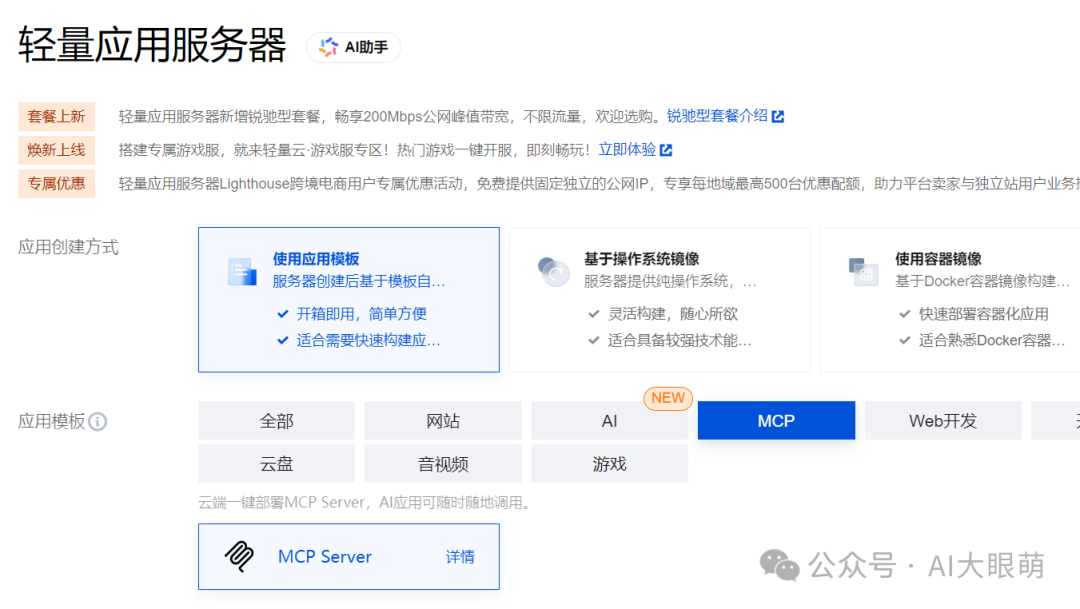Switch to the 网站 template tab
This screenshot has height=609, width=1080.
tap(443, 421)
